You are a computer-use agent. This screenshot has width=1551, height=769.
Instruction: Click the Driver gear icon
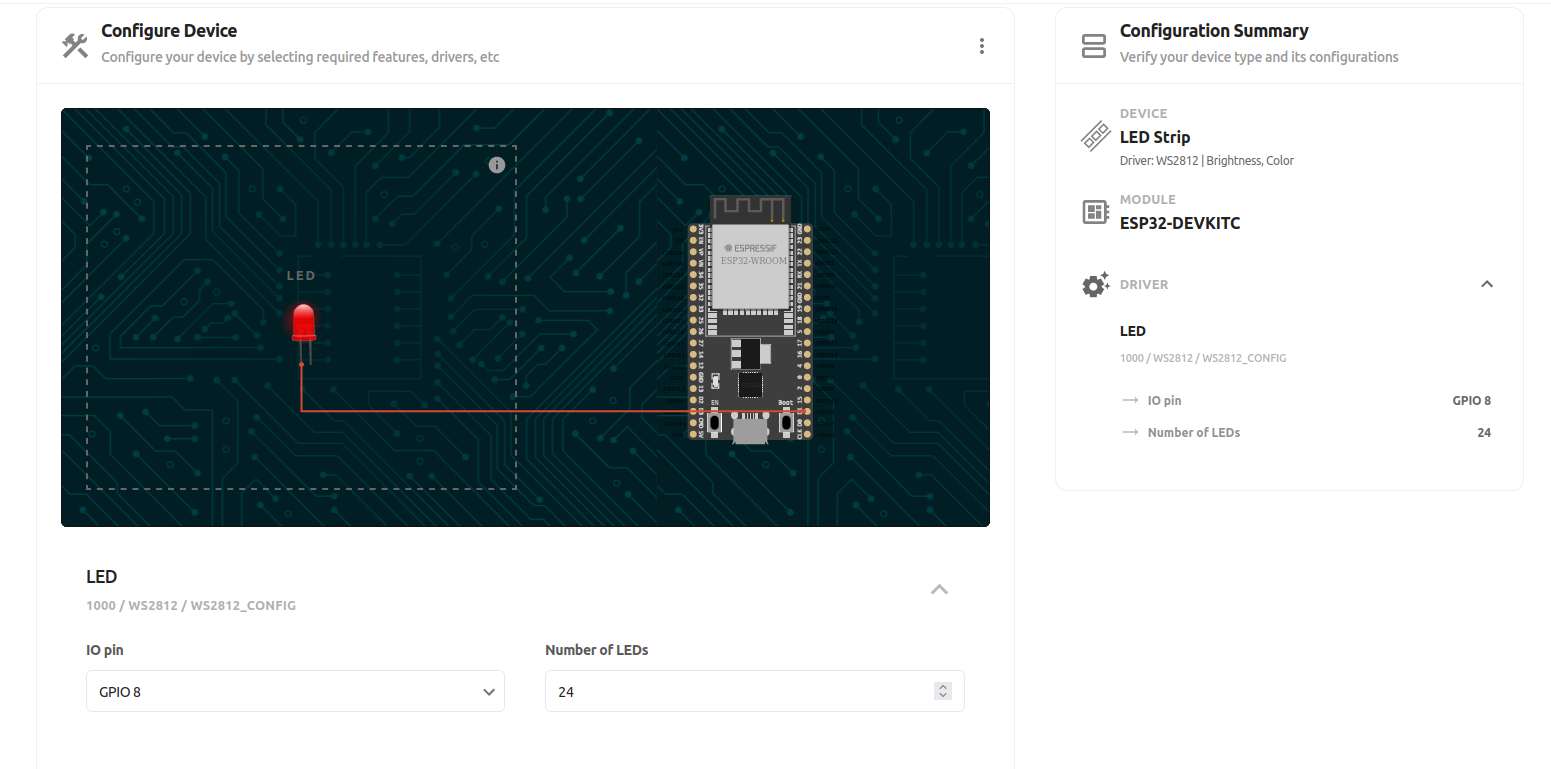[1096, 284]
